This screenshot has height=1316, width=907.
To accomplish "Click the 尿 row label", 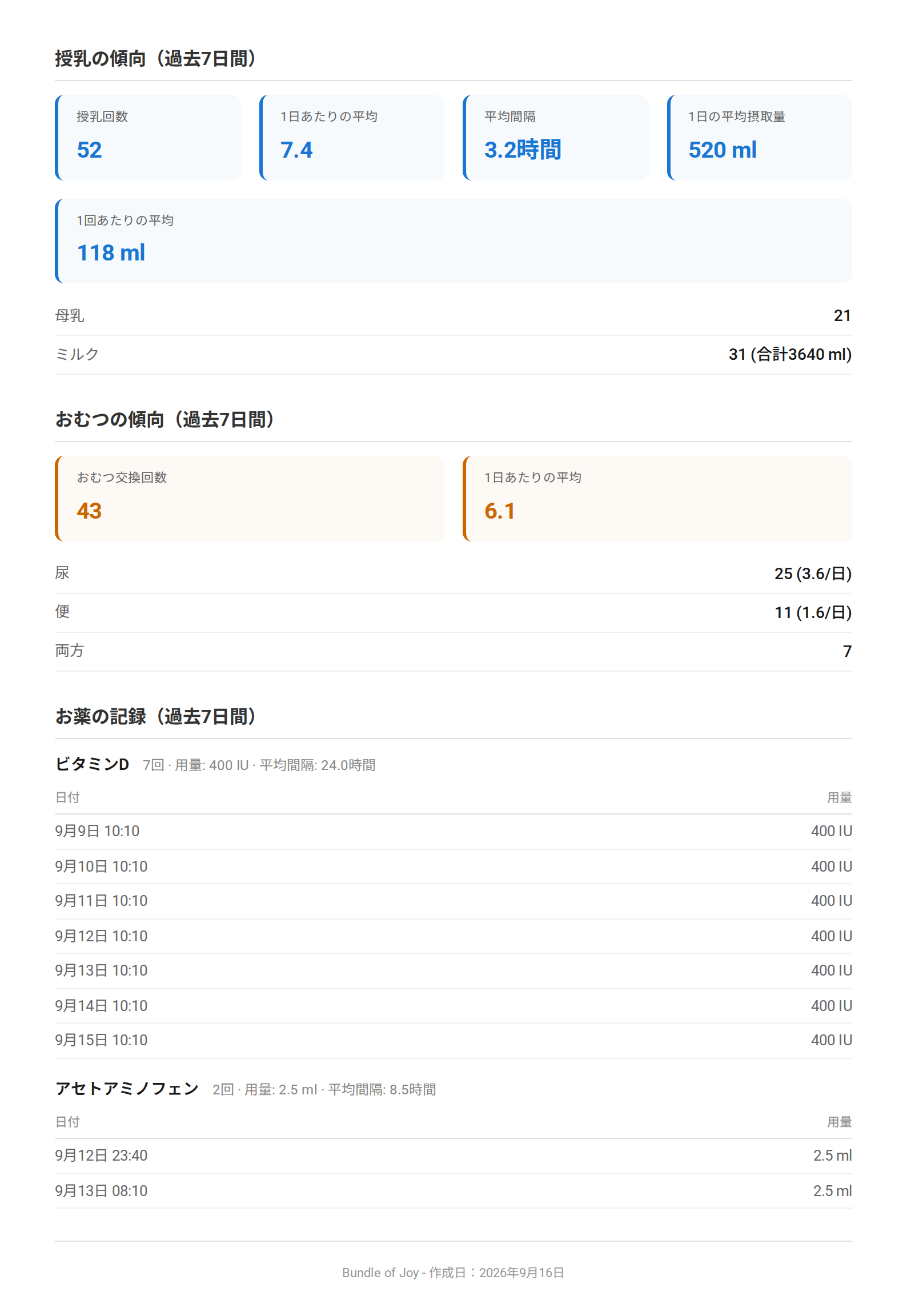I will coord(62,573).
